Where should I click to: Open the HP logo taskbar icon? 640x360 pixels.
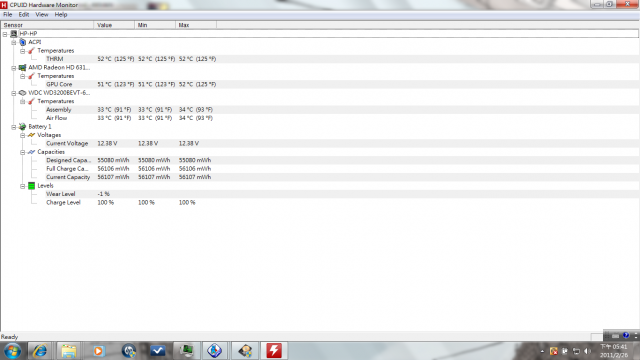[129, 351]
